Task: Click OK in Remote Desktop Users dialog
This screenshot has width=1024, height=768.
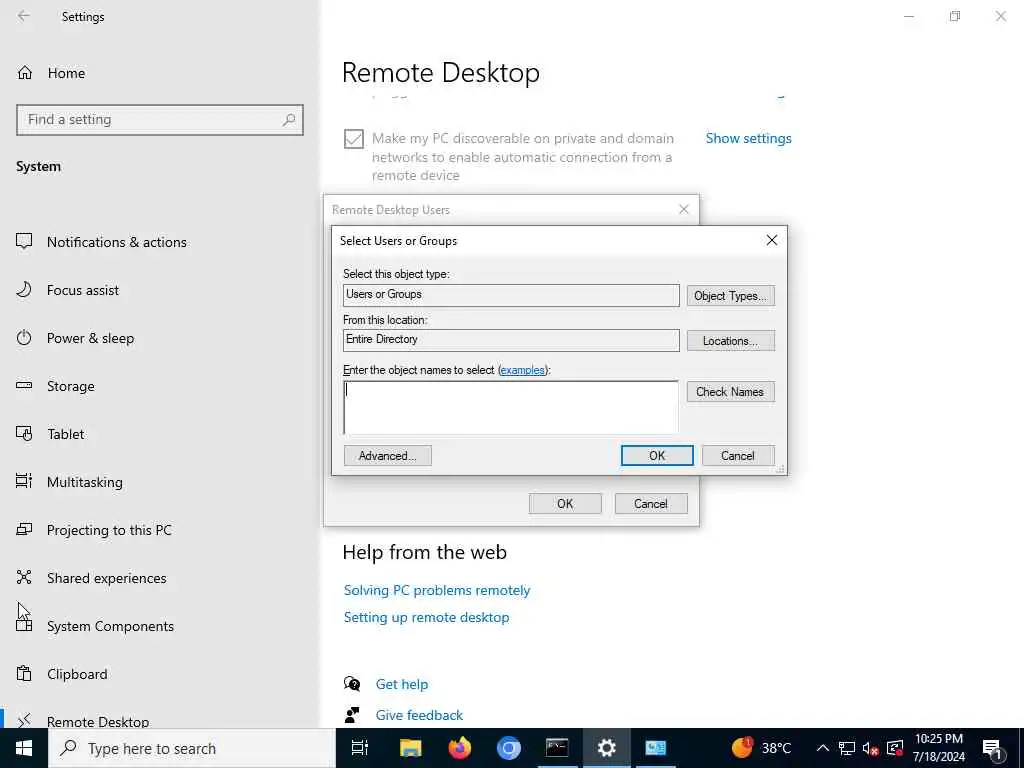Action: (565, 504)
